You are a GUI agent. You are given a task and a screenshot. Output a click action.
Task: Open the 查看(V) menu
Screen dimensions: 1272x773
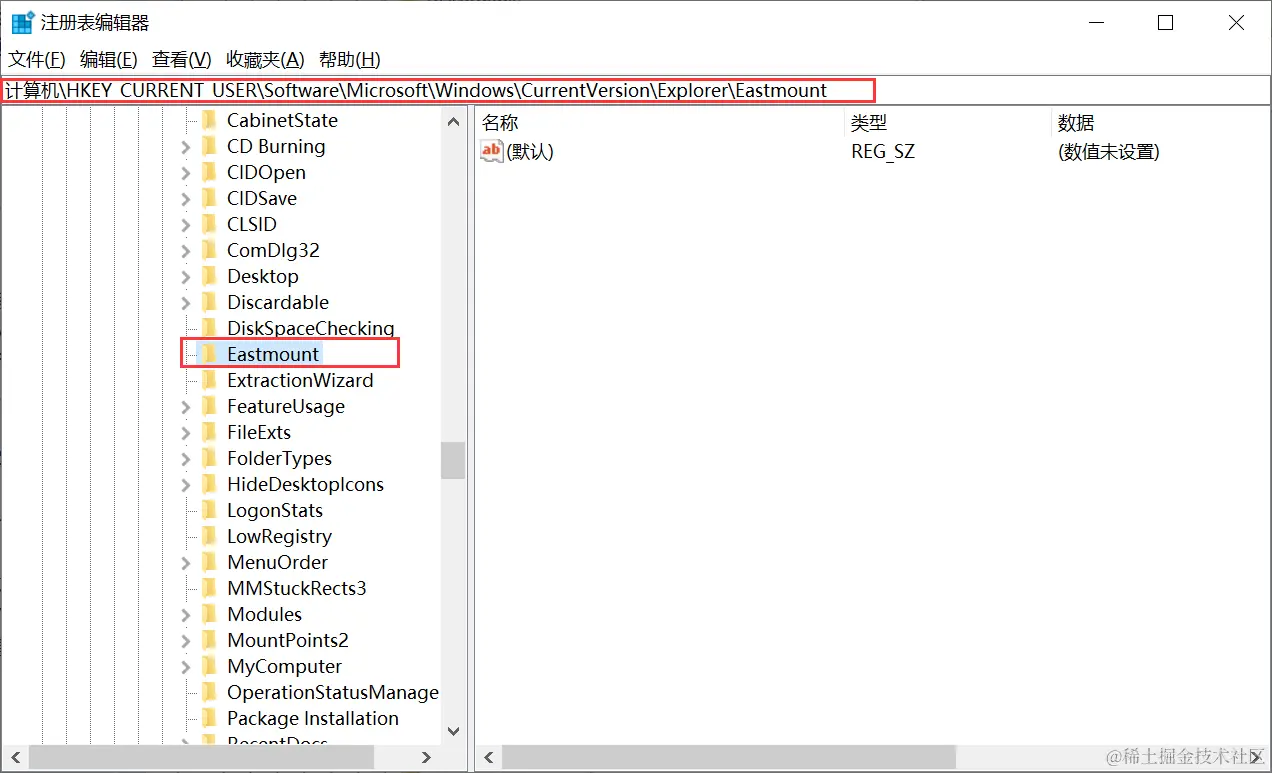pos(182,59)
